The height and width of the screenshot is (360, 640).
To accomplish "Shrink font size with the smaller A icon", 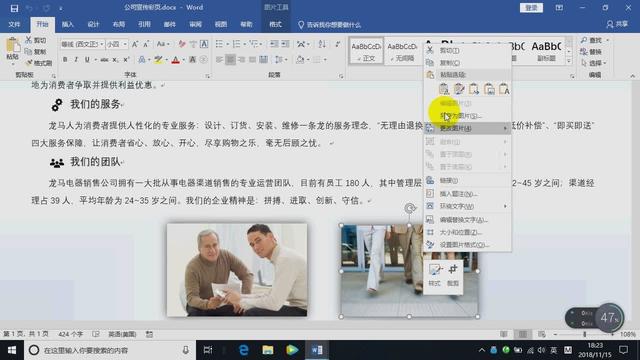I will [146, 44].
